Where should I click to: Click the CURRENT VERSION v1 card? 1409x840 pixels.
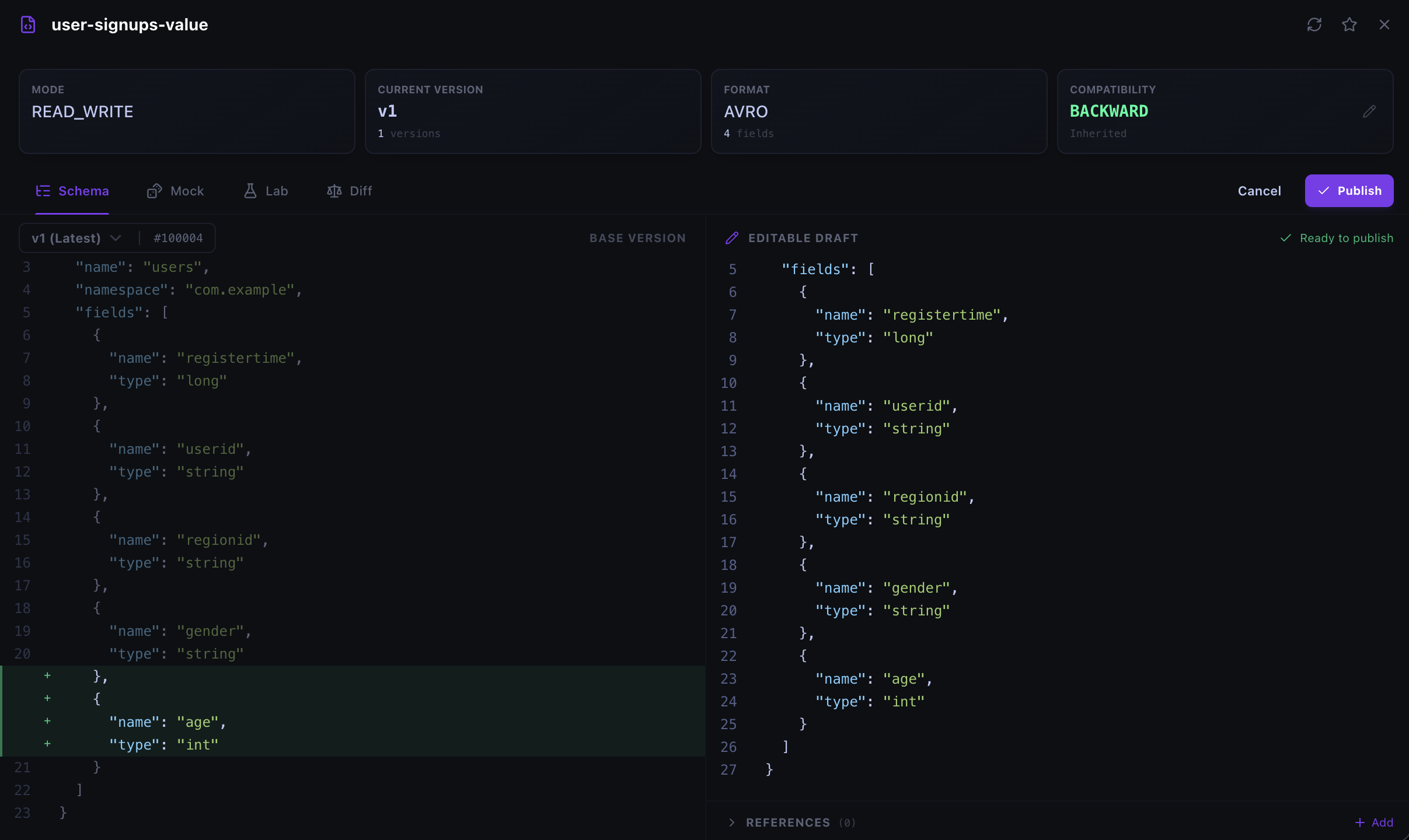point(533,111)
